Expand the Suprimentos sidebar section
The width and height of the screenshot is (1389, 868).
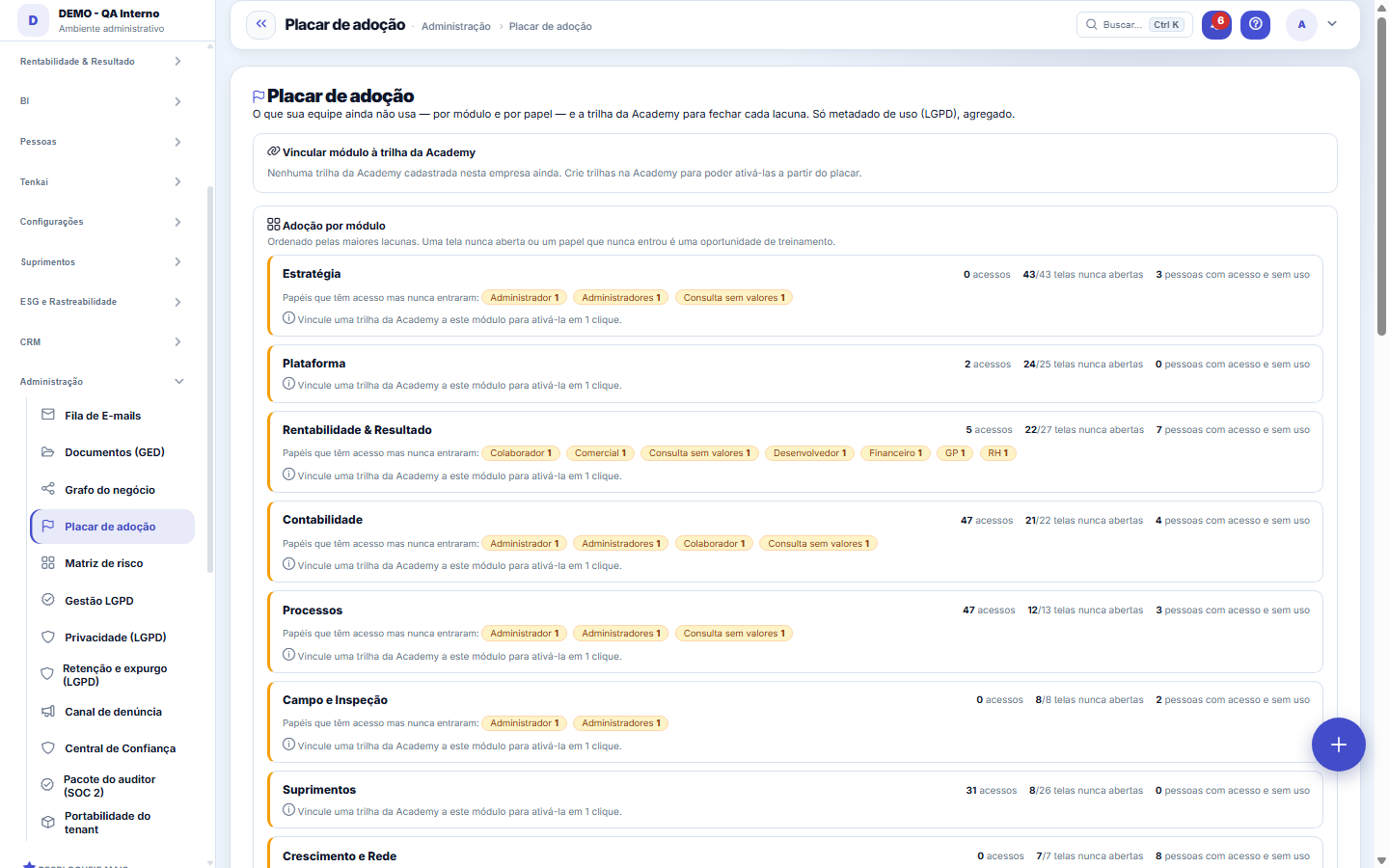pyautogui.click(x=100, y=262)
